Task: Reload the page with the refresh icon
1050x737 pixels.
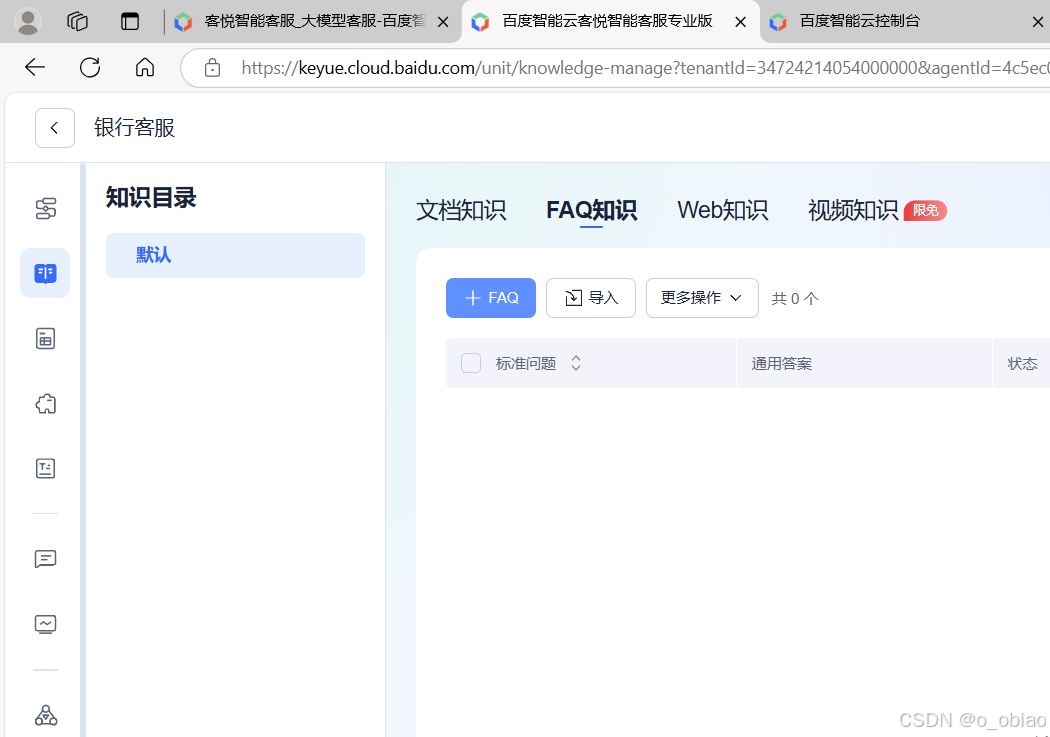Action: [x=90, y=67]
